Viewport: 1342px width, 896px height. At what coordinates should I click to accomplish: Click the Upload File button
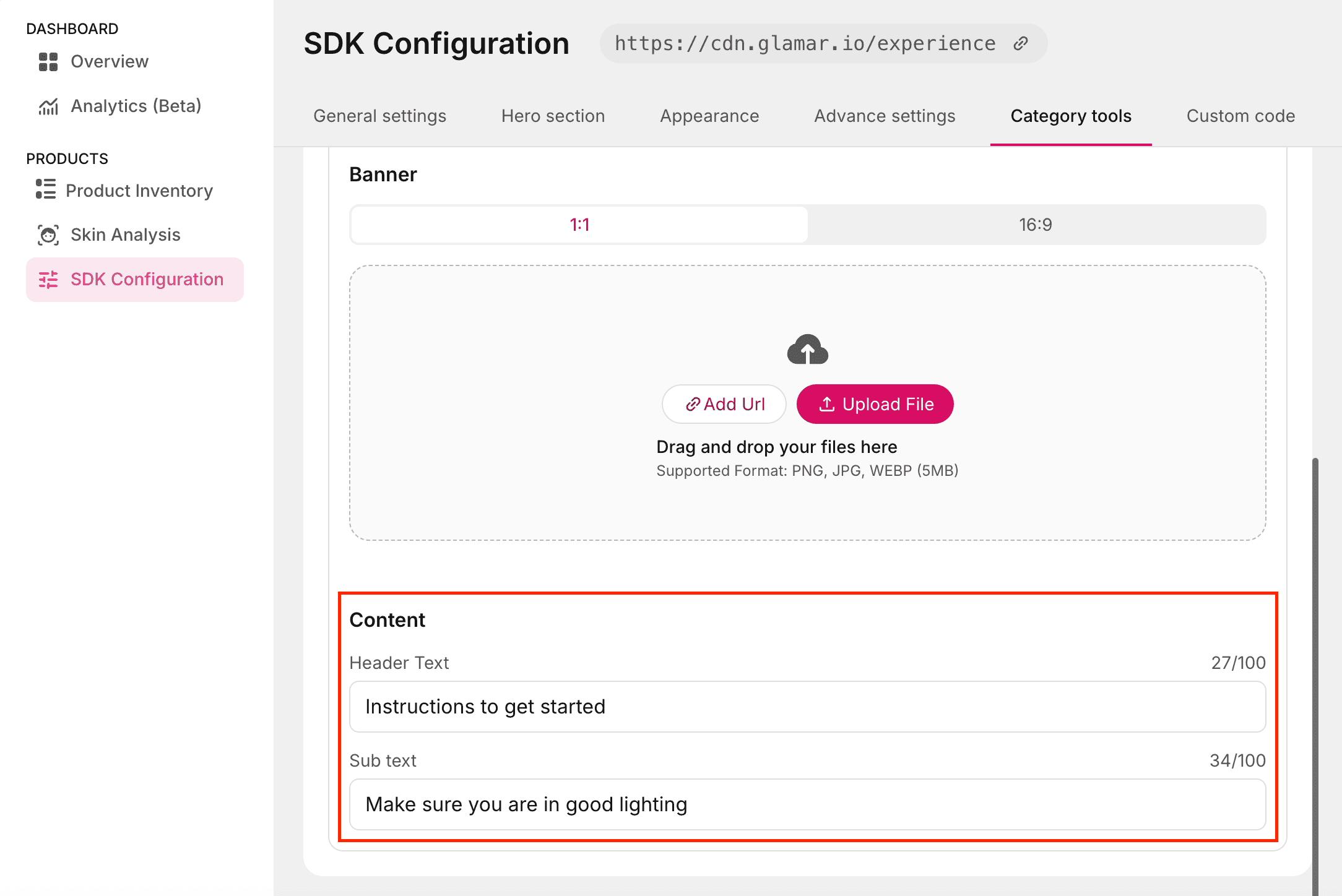(x=875, y=404)
